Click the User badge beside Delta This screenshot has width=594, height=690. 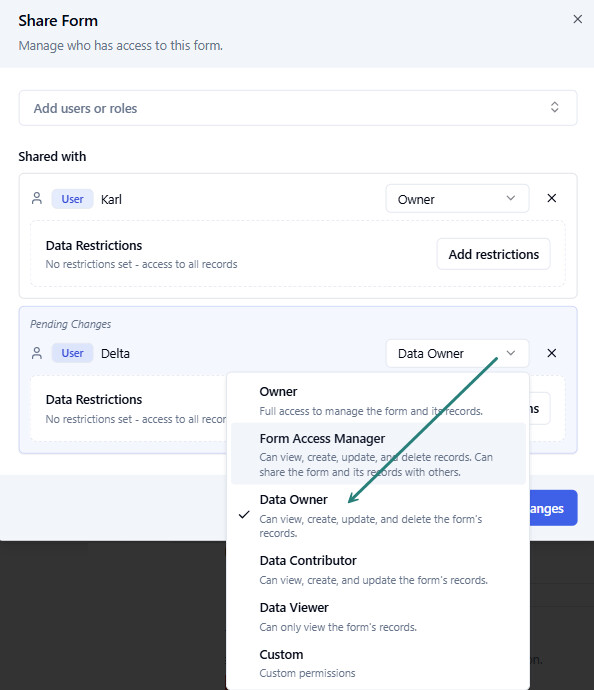click(72, 353)
